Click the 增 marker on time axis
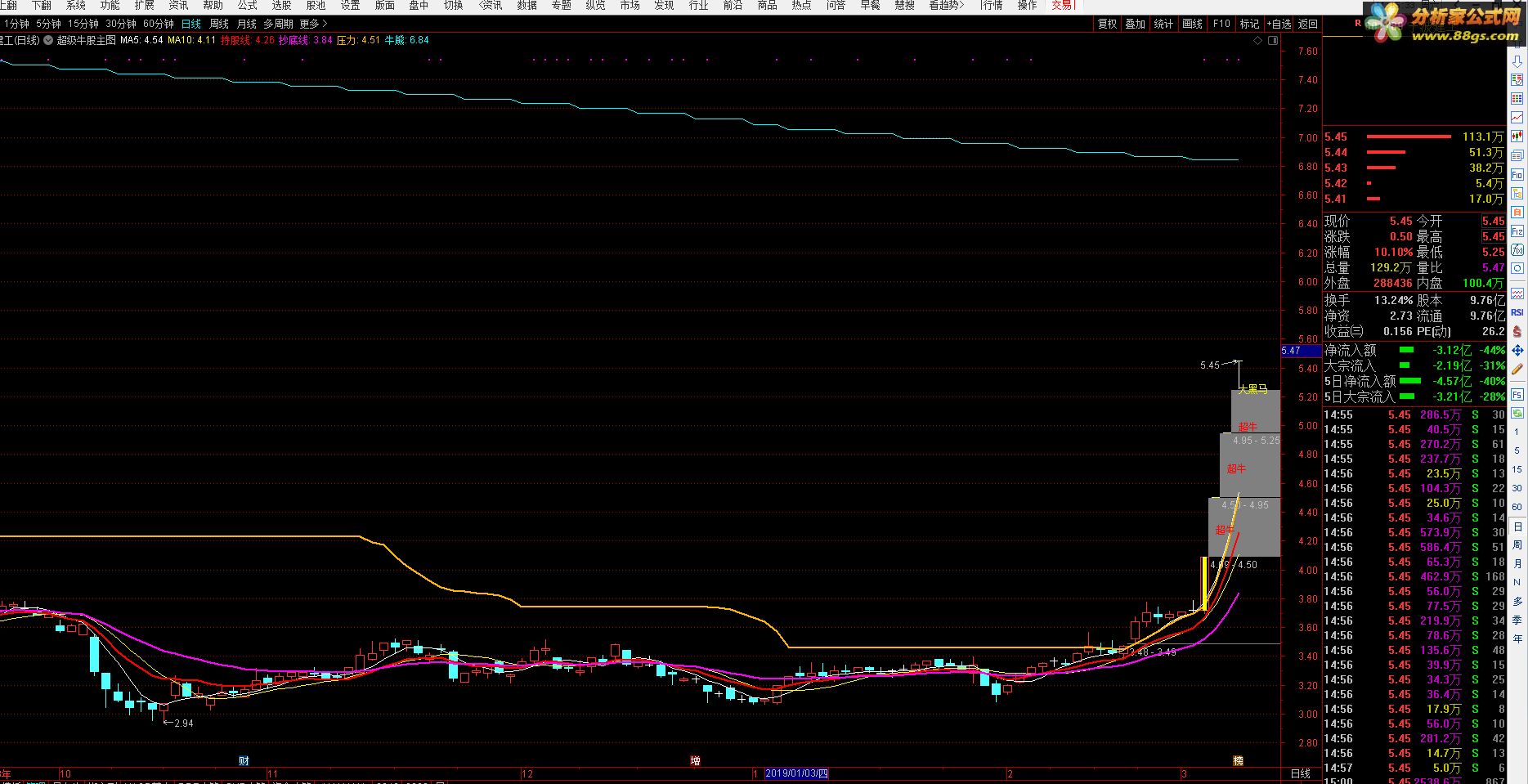The width and height of the screenshot is (1528, 784). point(695,761)
